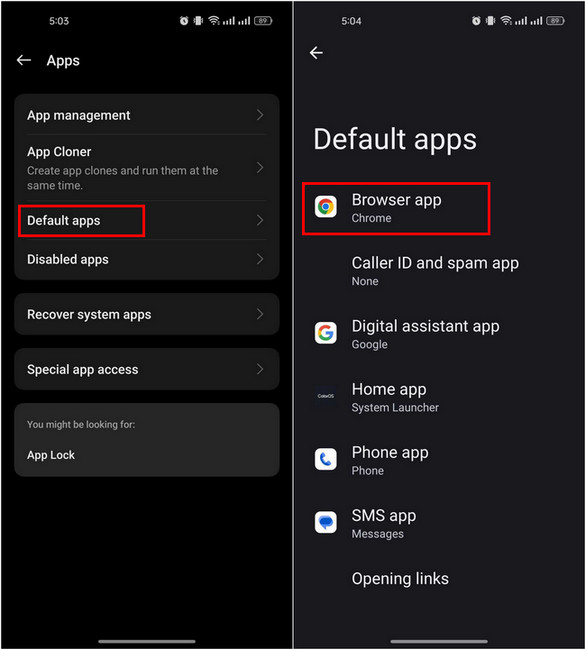
Task: Tap the alarm icon in right status bar
Action: pyautogui.click(x=476, y=21)
